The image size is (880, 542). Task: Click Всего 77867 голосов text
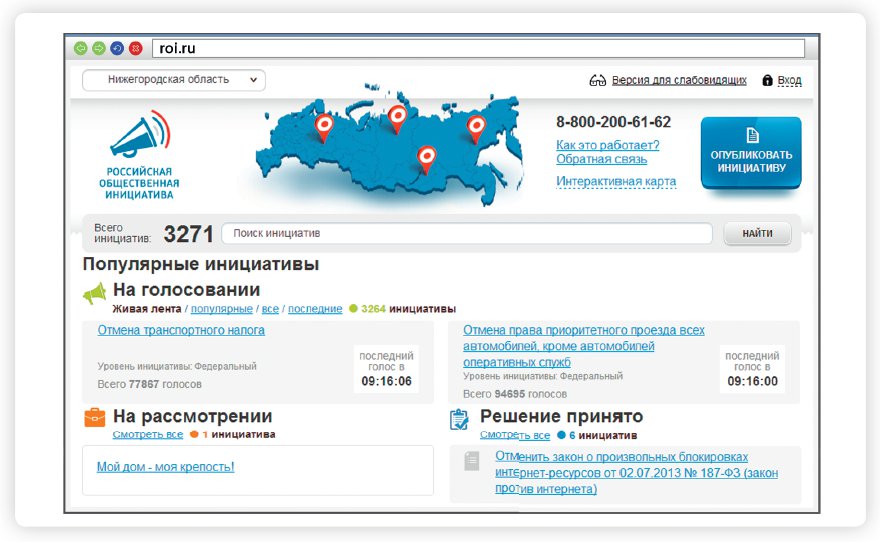(x=149, y=384)
